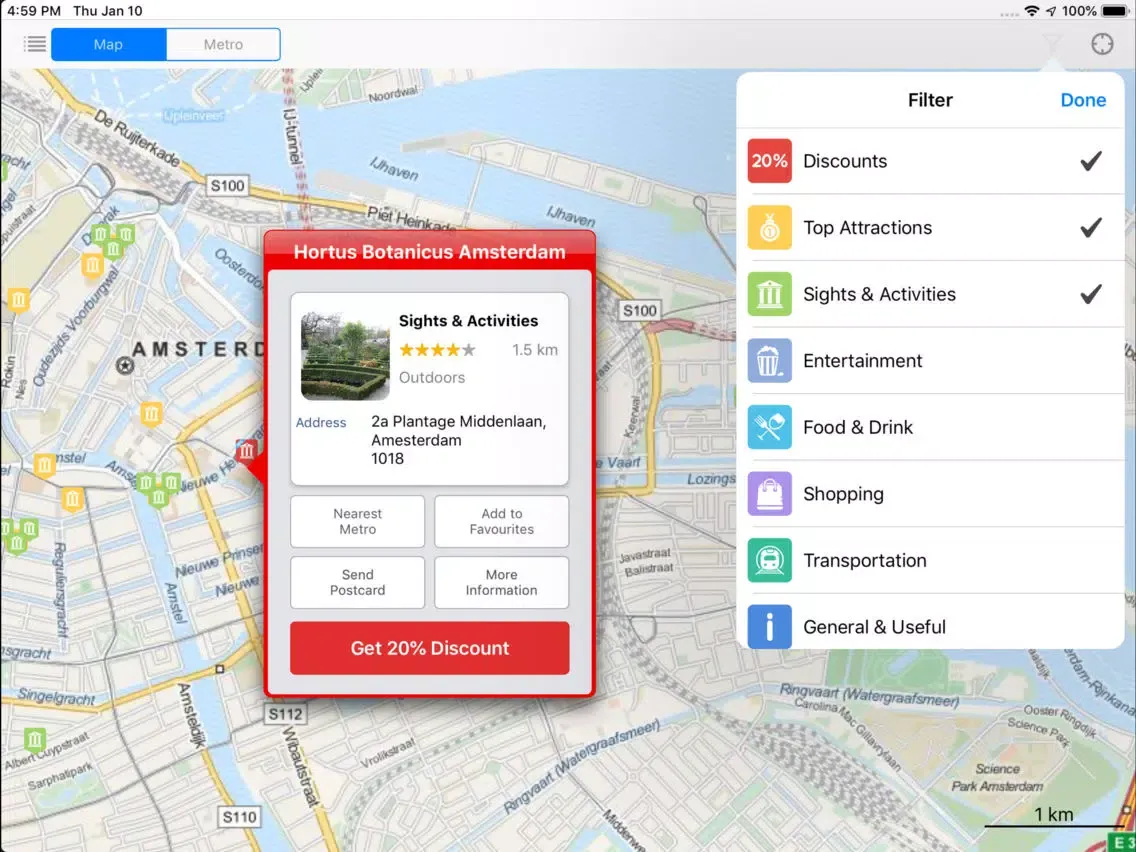
Task: Tap the red selected map pin
Action: (x=246, y=452)
